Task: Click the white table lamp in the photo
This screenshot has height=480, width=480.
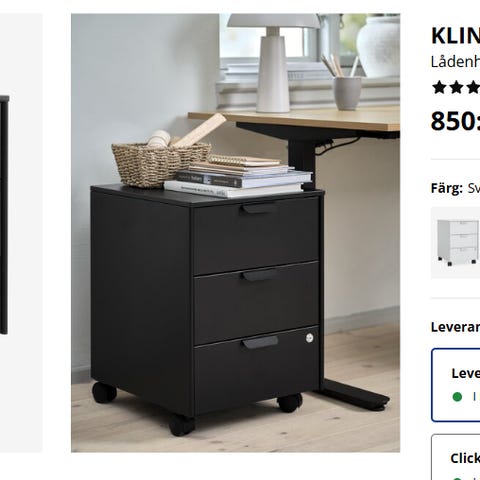Action: coord(273,62)
